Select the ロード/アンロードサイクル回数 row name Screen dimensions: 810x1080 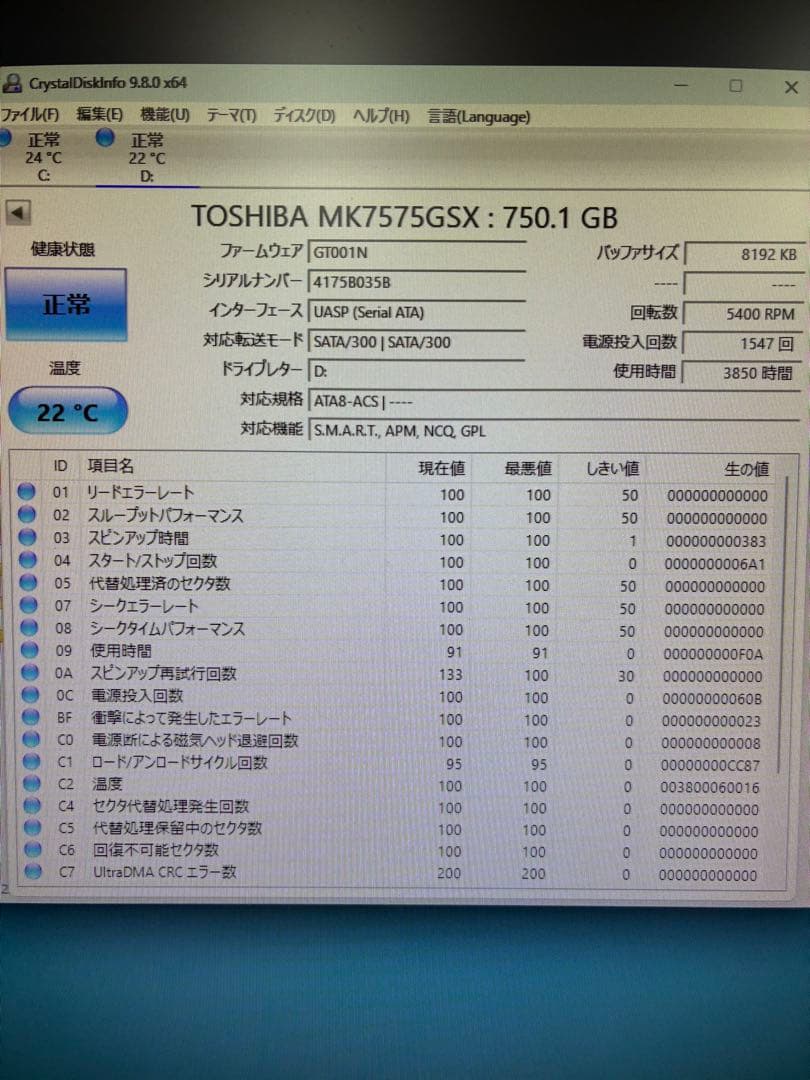(180, 762)
